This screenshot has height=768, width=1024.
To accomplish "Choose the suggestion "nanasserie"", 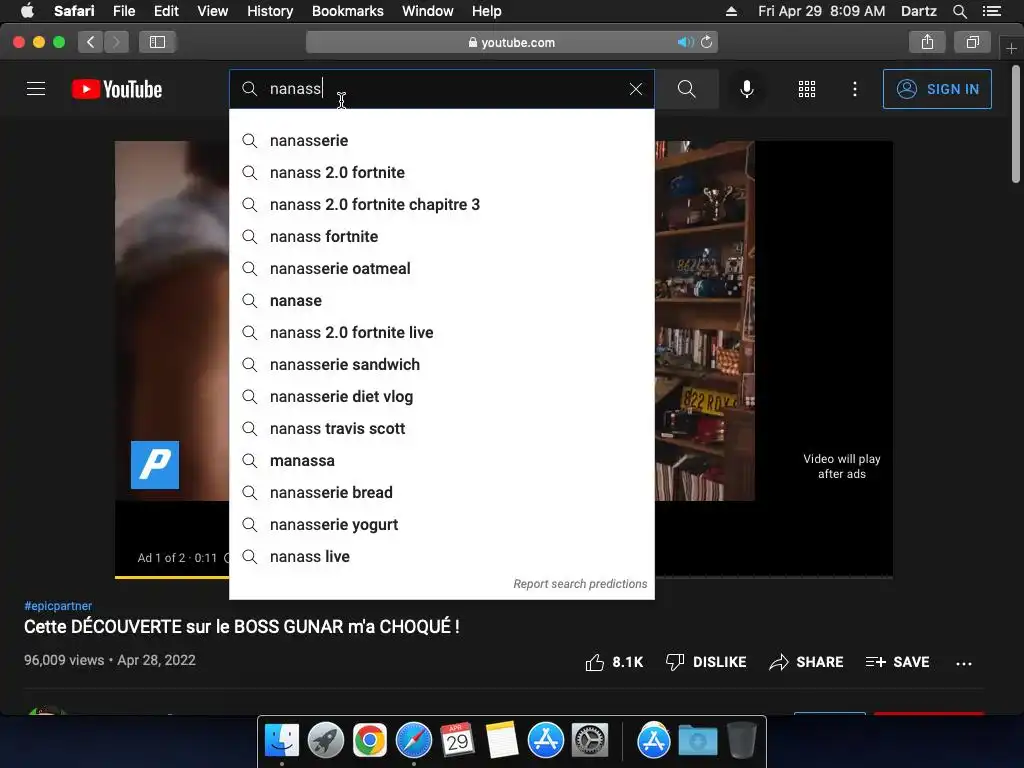I will 442,140.
